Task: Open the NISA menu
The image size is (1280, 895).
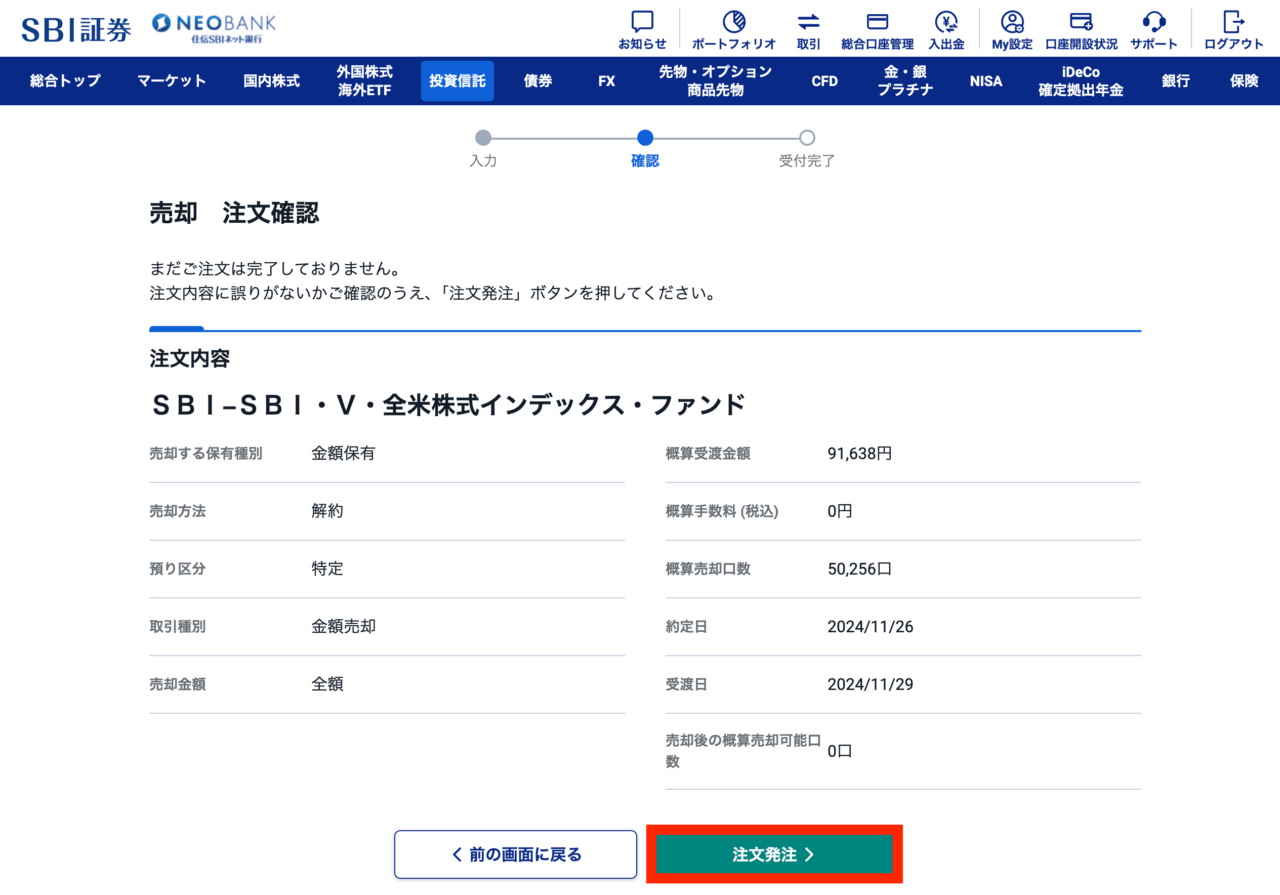Action: coord(985,81)
